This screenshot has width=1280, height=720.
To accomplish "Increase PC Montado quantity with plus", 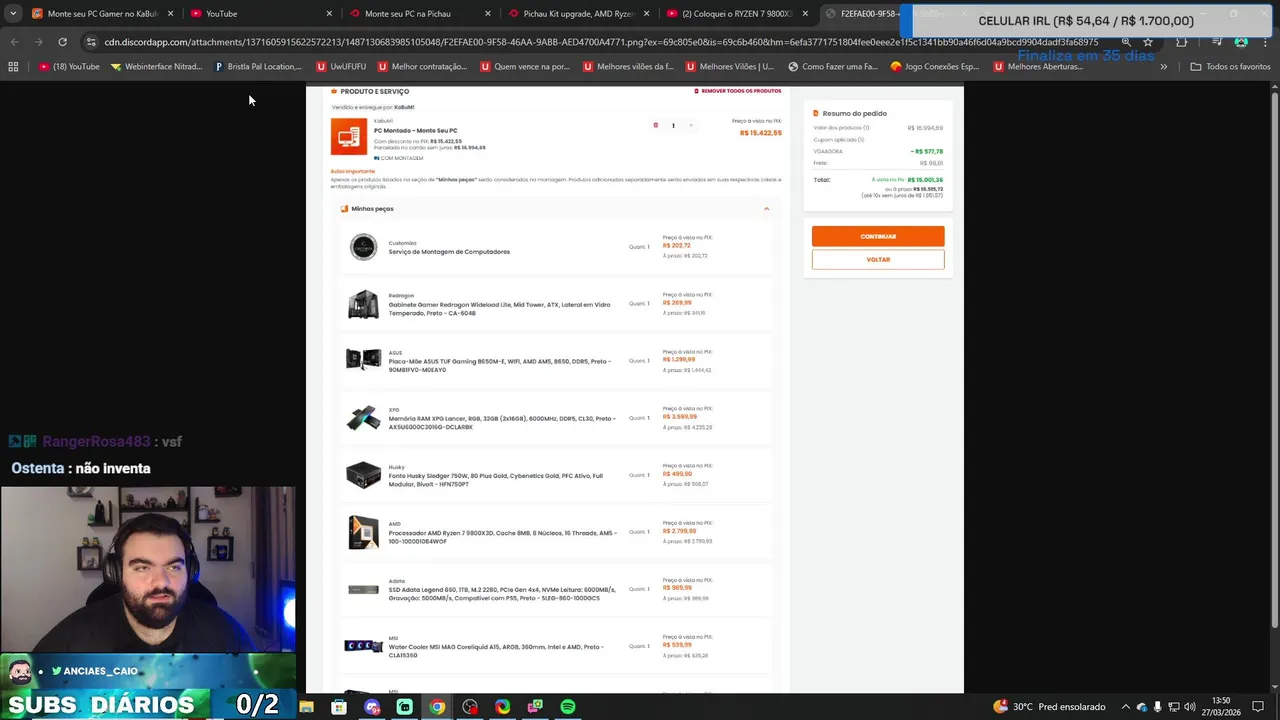I will tap(690, 126).
